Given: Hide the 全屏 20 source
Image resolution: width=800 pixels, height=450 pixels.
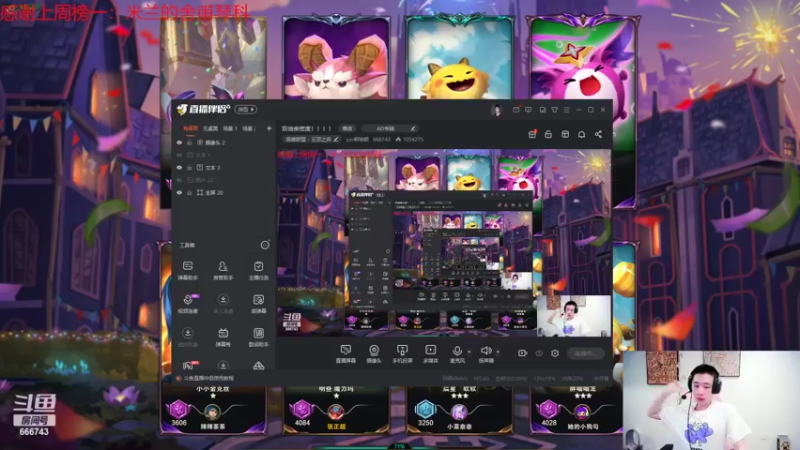Looking at the screenshot, I should tap(179, 192).
